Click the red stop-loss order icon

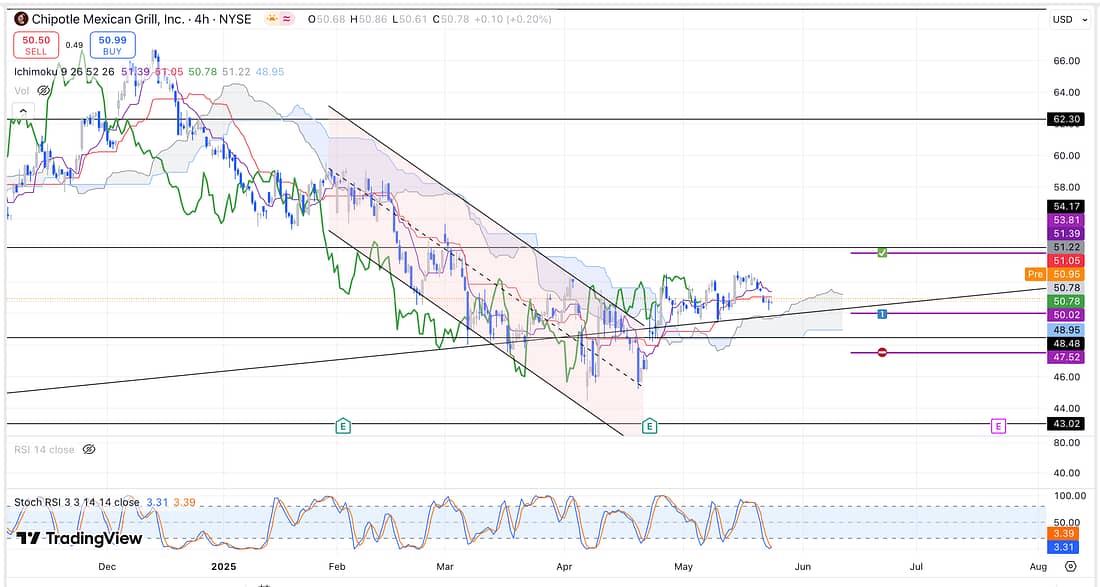883,352
